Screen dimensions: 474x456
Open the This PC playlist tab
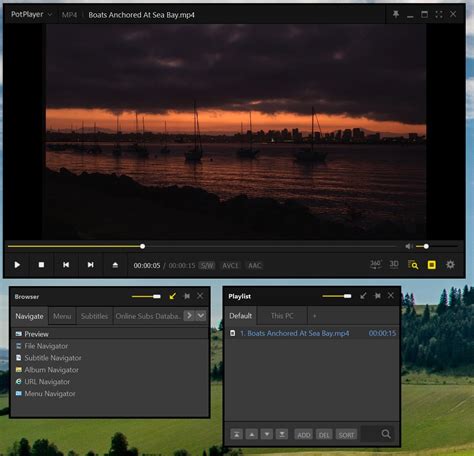click(x=282, y=316)
